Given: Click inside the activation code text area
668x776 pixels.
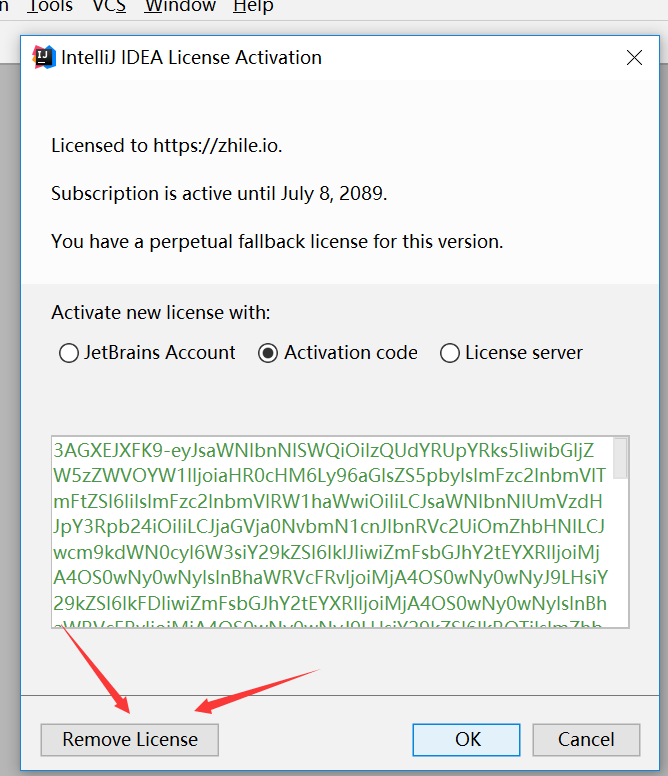Looking at the screenshot, I should coord(330,530).
